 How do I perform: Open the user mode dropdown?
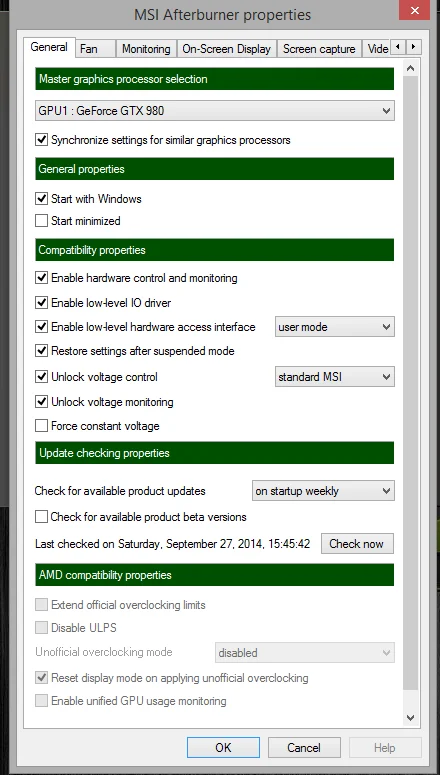(x=335, y=327)
